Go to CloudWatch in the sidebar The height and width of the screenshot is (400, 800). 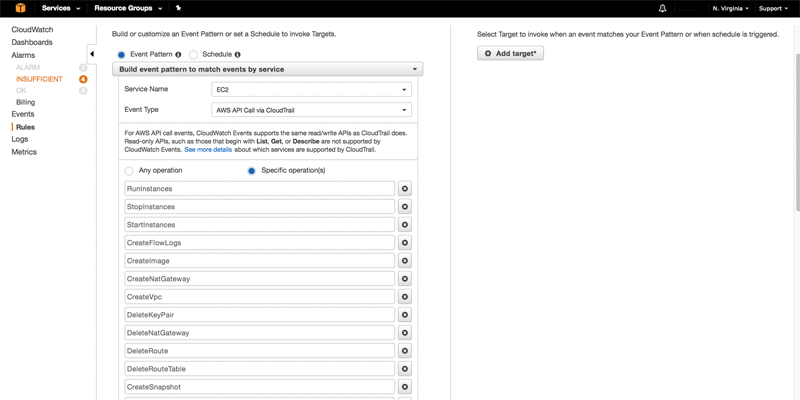pos(32,30)
